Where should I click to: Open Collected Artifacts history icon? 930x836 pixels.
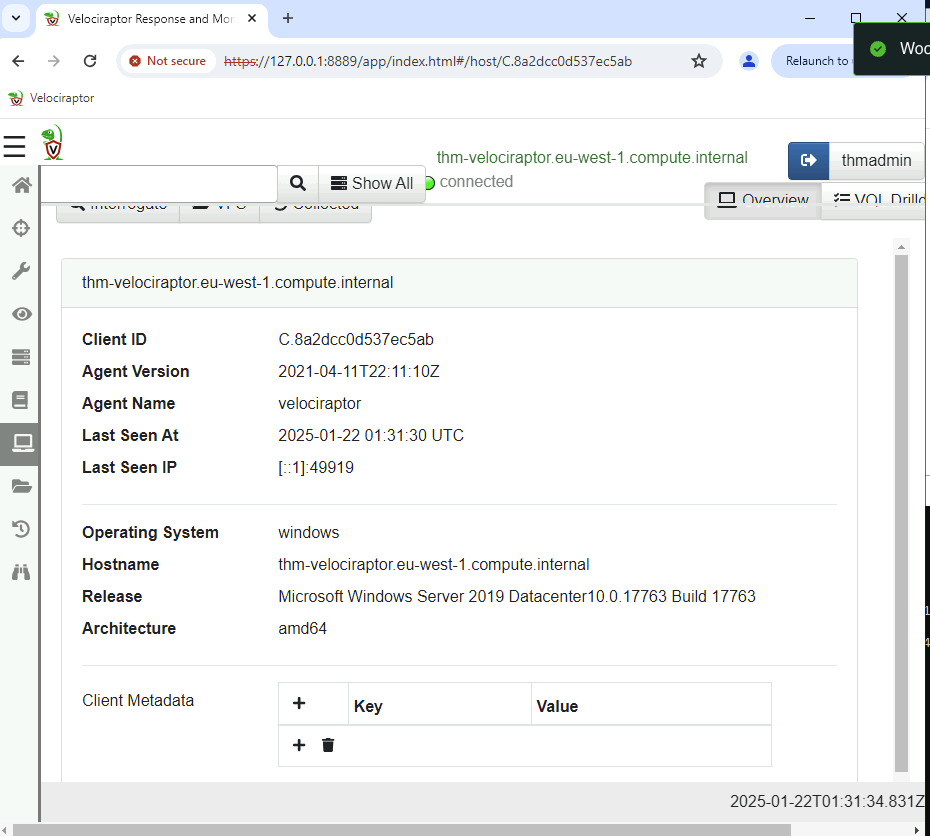21,529
